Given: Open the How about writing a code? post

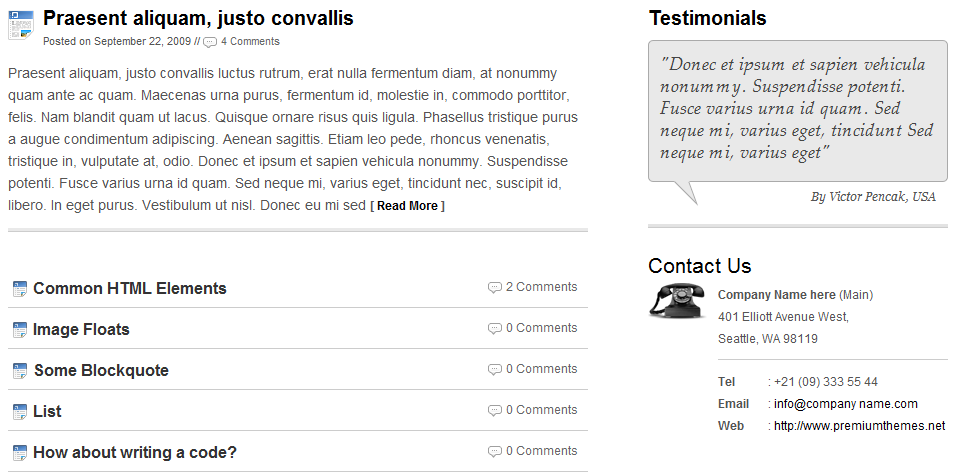Looking at the screenshot, I should 135,452.
